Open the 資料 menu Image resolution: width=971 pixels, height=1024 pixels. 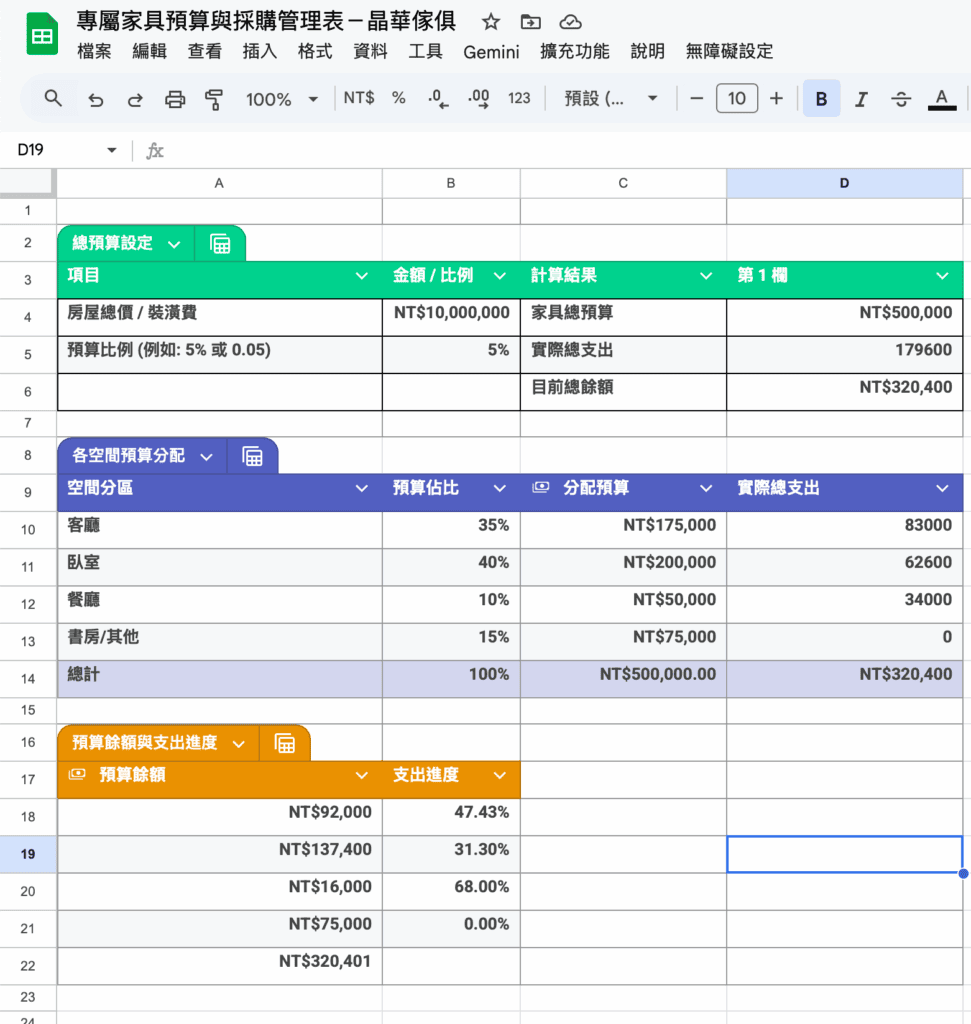point(370,52)
